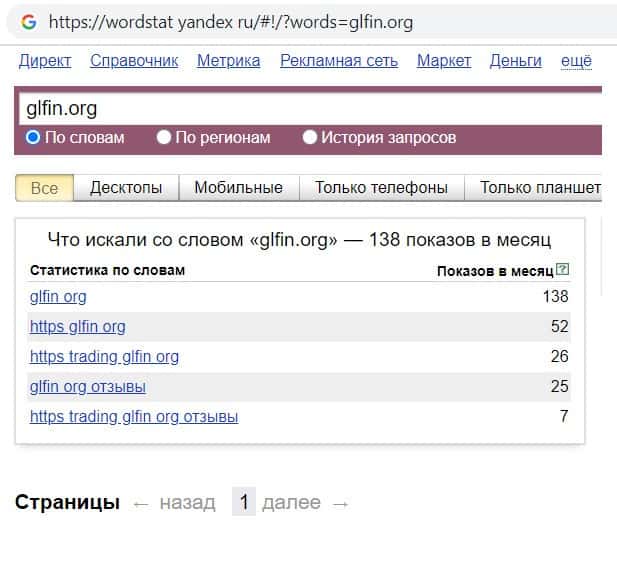Viewport: 617px width, 565px height.
Task: Switch to the Только телефоны tab
Action: [x=381, y=188]
